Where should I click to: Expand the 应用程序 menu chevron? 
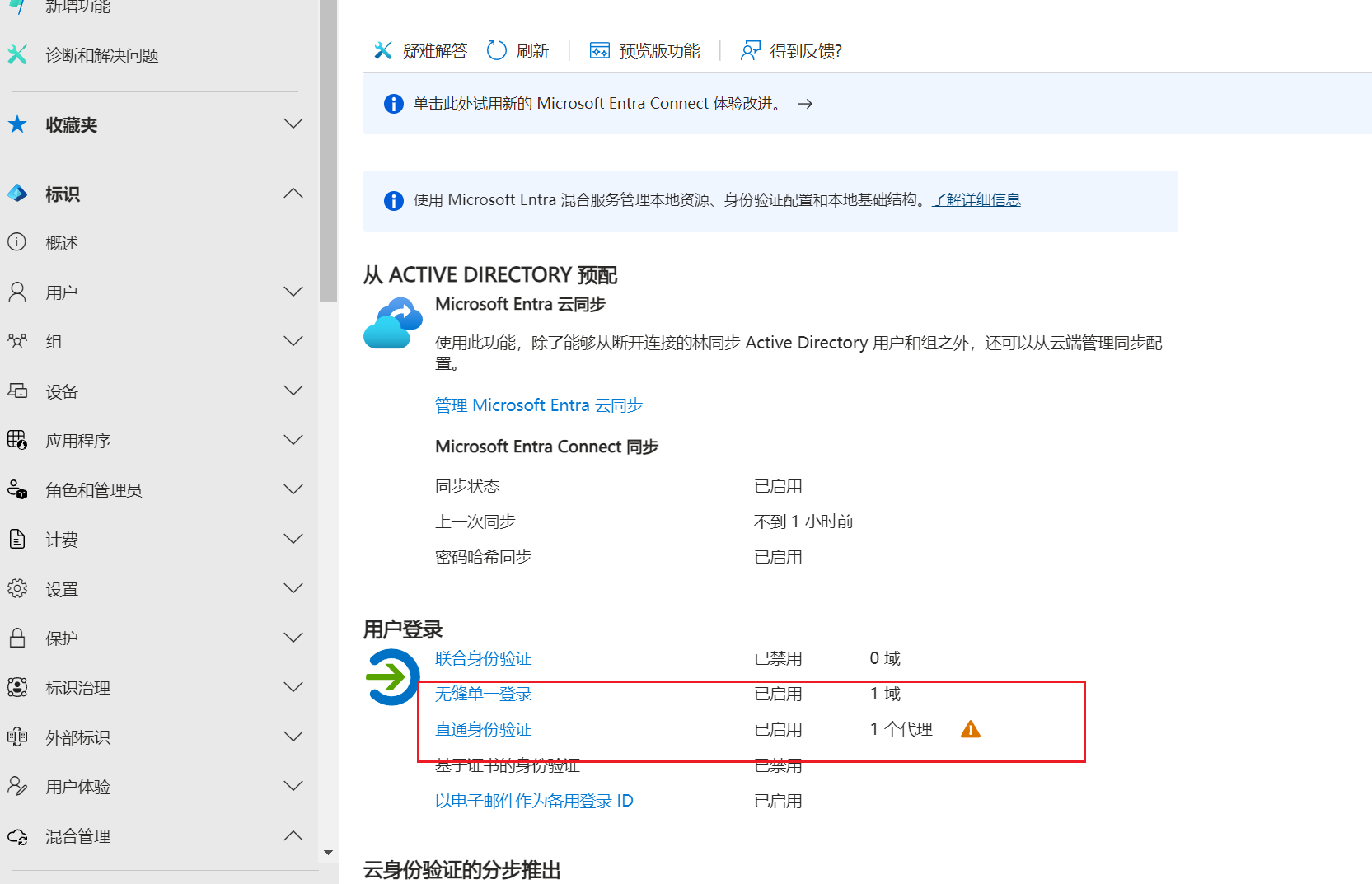(293, 440)
